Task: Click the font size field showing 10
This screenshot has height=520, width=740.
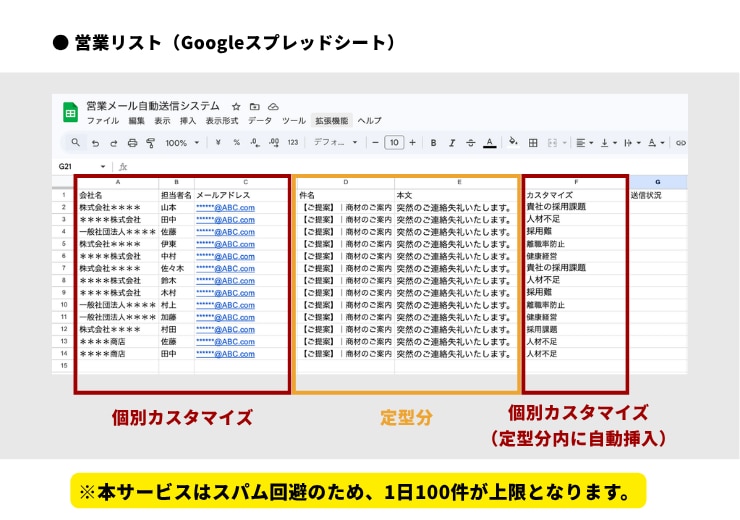Action: pyautogui.click(x=394, y=142)
